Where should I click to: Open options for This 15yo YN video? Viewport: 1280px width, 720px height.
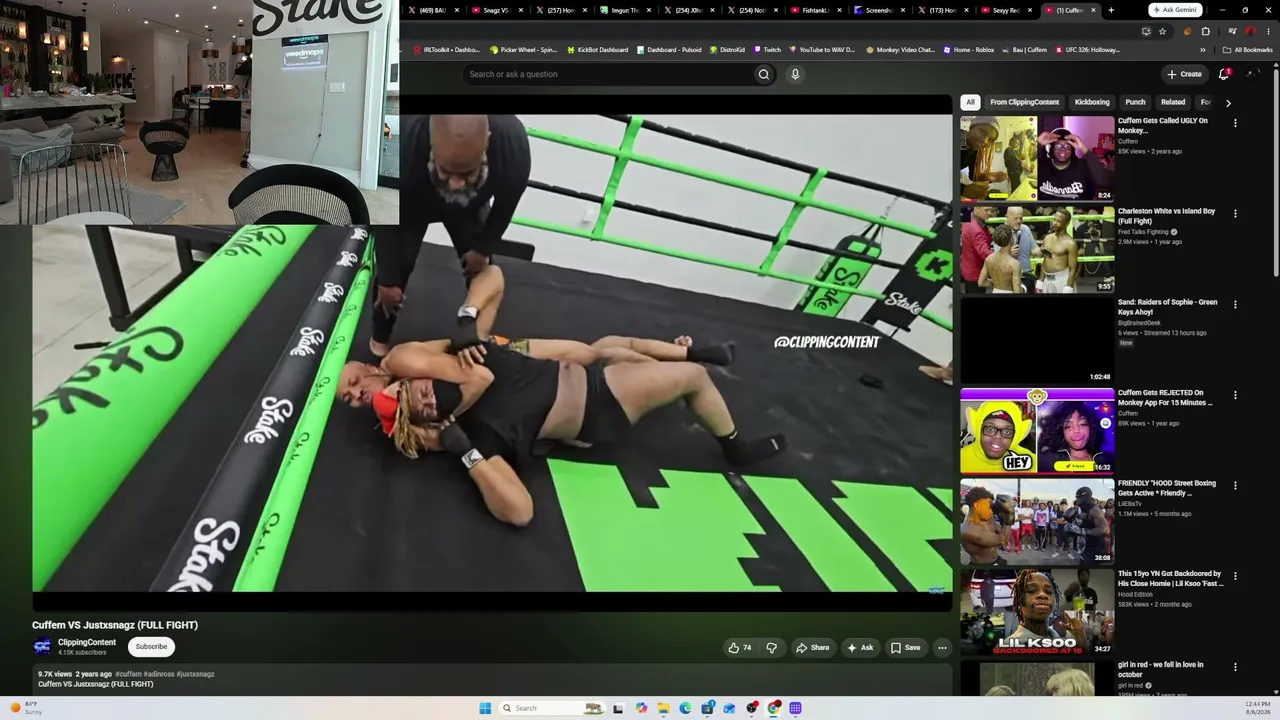pyautogui.click(x=1235, y=576)
